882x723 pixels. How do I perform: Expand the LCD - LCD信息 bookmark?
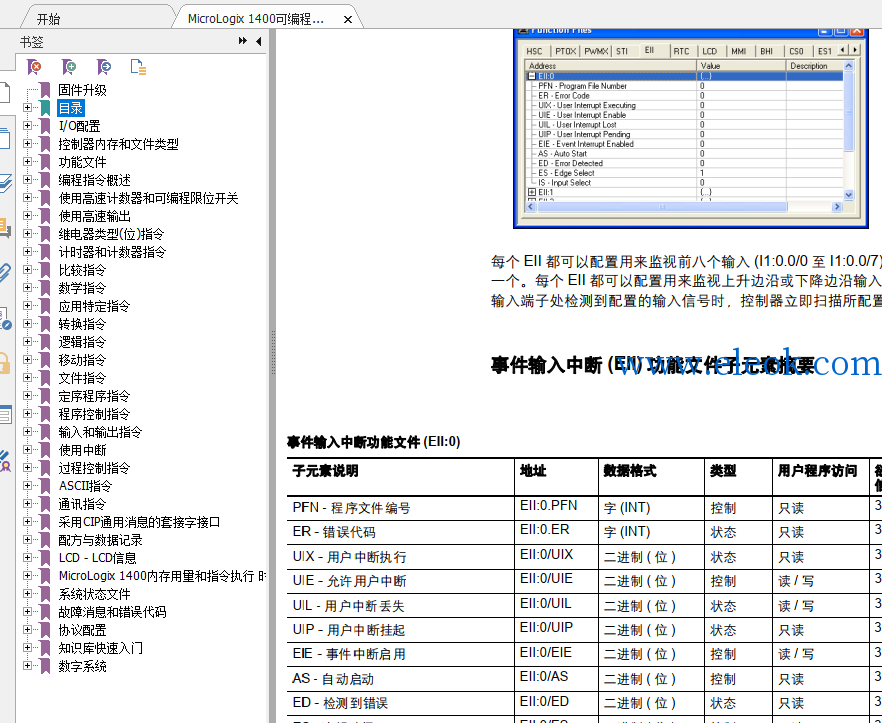click(x=27, y=558)
